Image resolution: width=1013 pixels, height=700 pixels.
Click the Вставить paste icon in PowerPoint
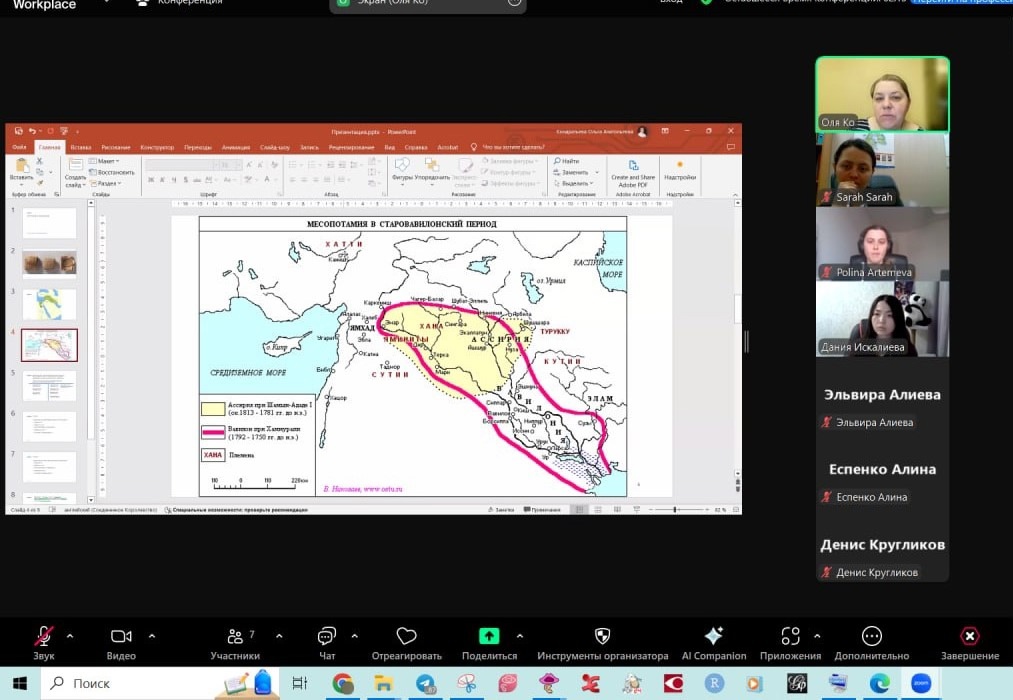(x=21, y=168)
